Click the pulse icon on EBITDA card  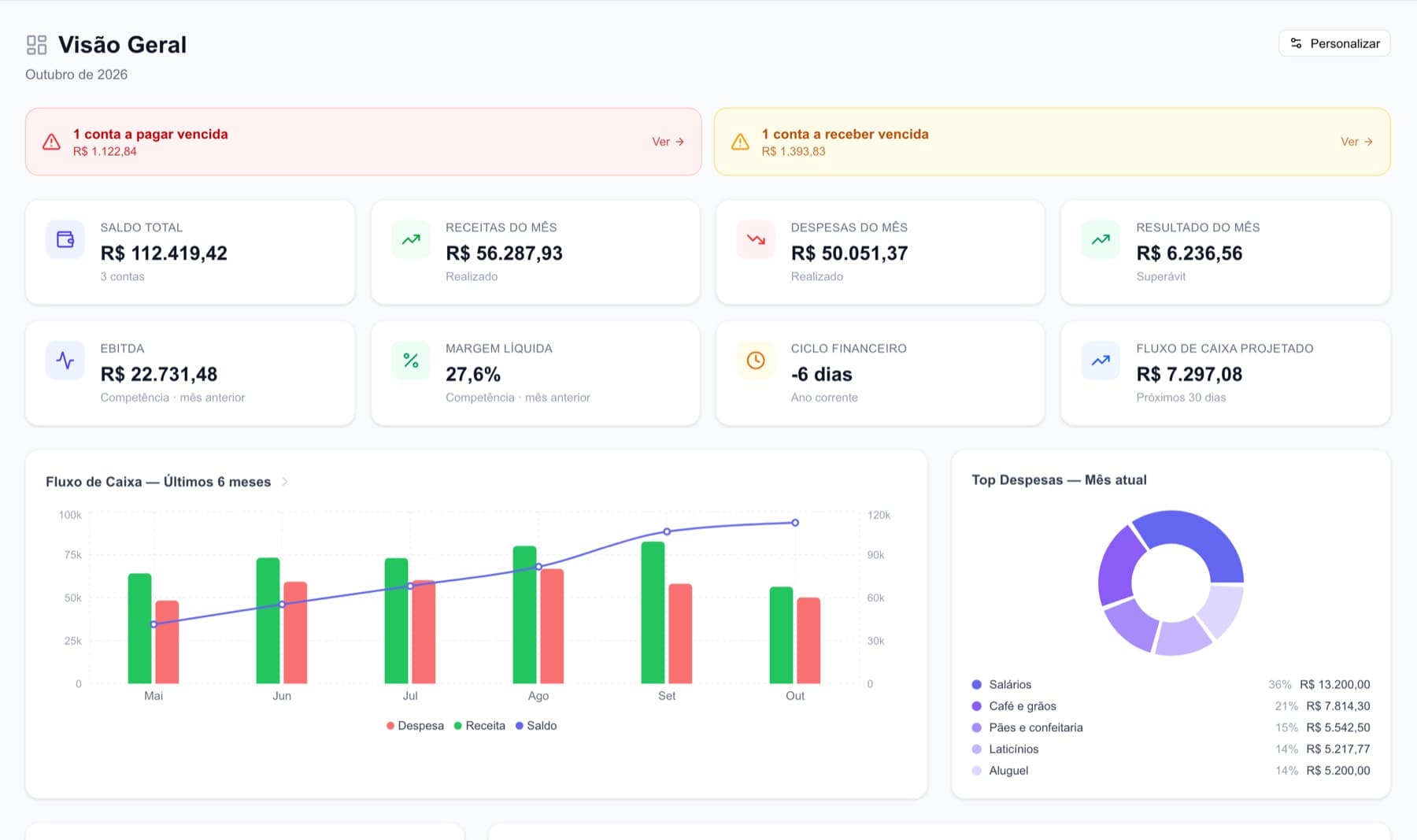[x=65, y=361]
